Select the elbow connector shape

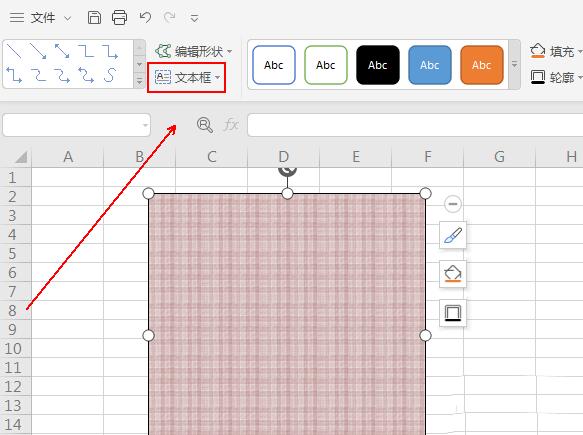tap(86, 51)
